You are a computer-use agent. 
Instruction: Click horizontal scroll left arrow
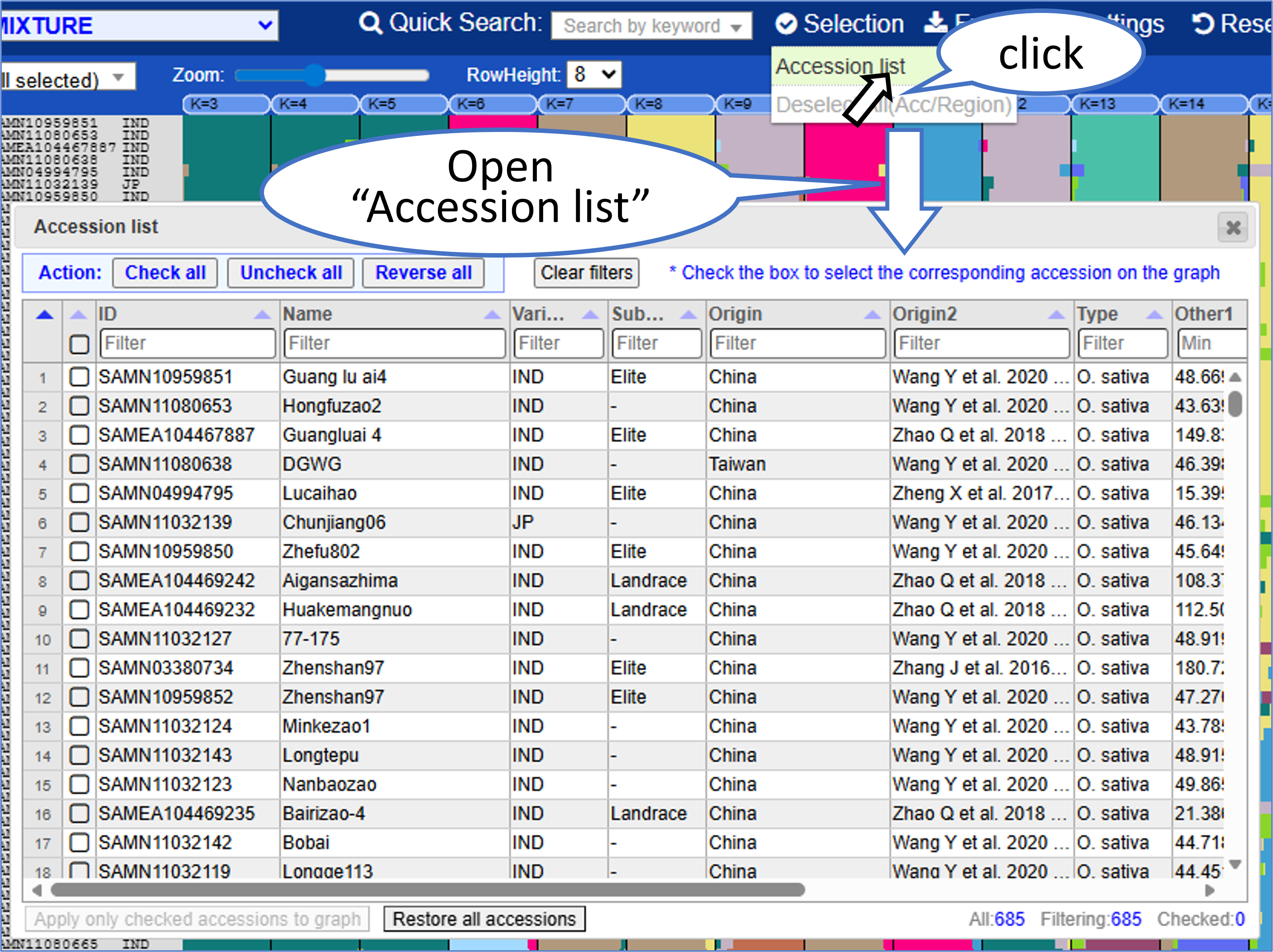37,890
